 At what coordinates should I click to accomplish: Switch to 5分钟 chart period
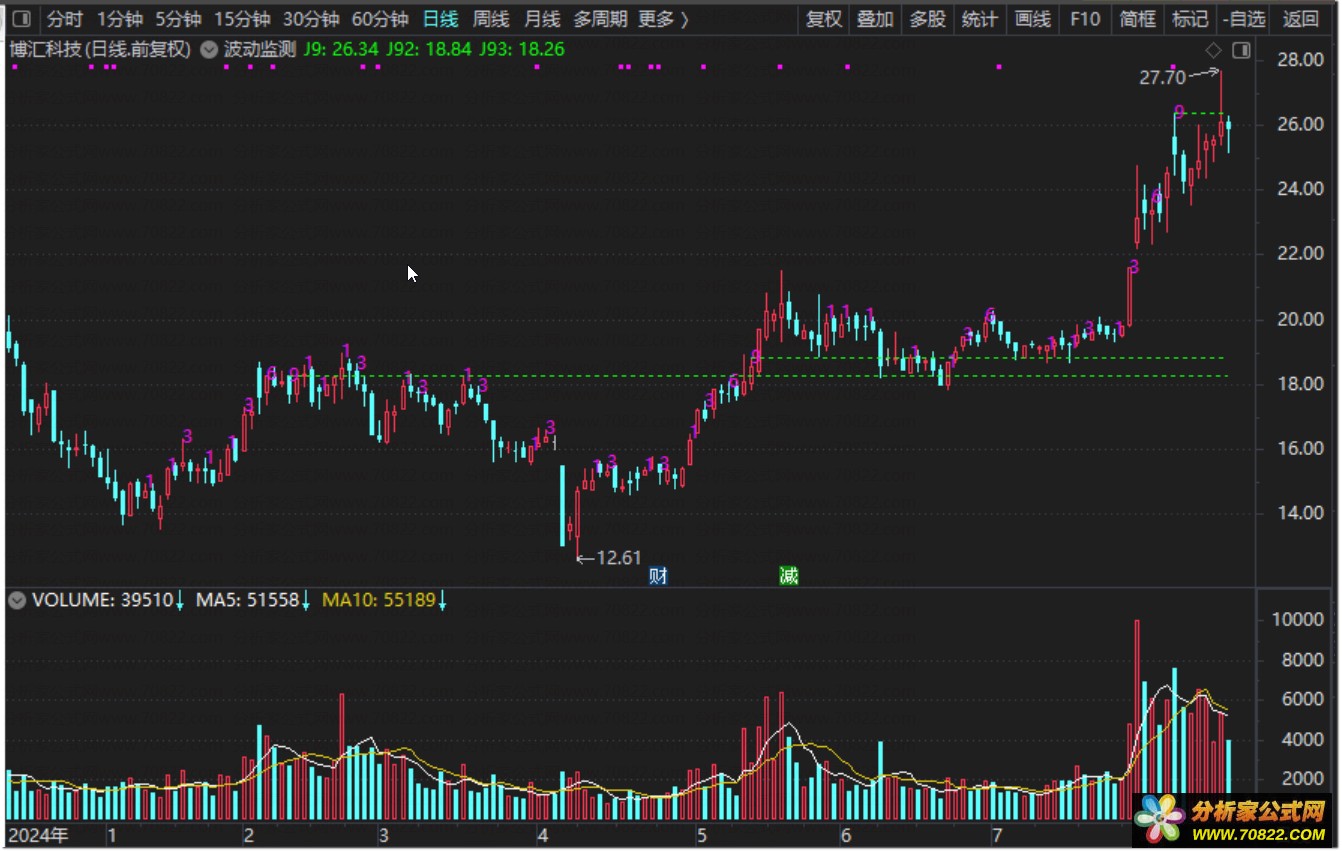click(178, 19)
